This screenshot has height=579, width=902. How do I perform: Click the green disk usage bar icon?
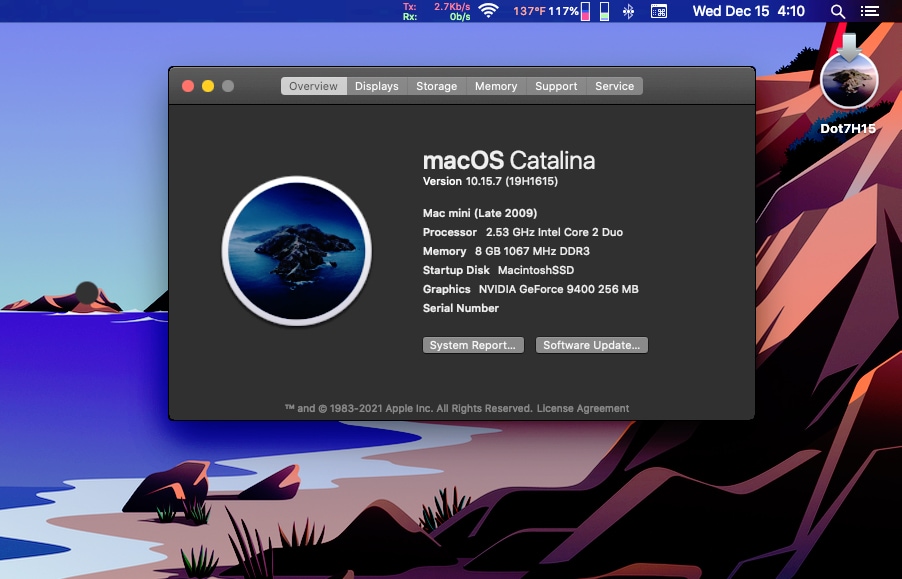point(604,11)
